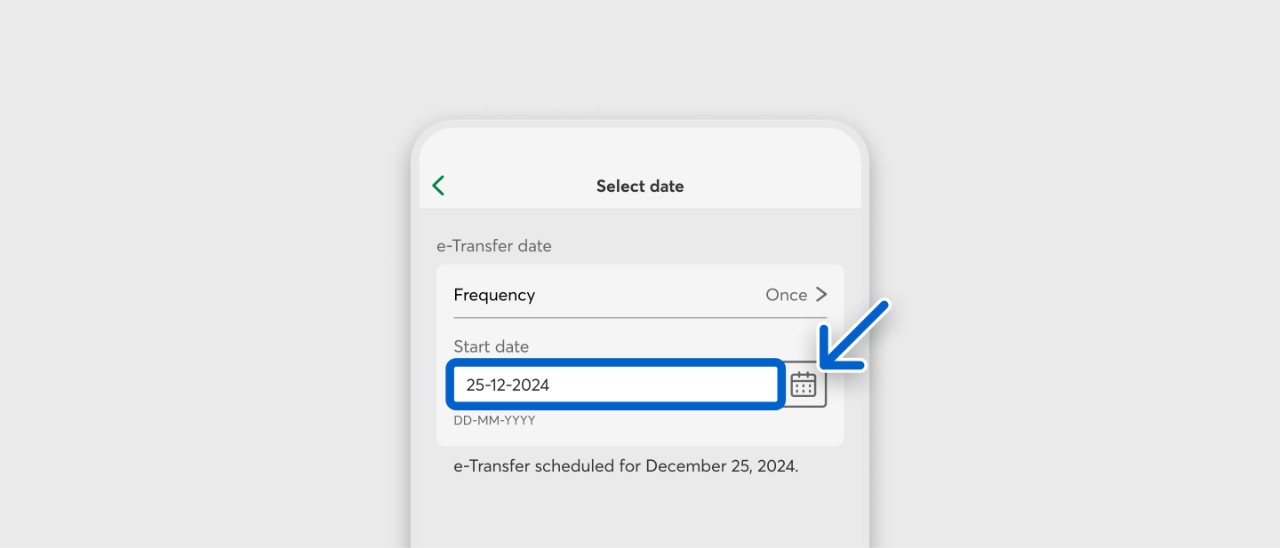
Task: Click December 25, 2024 in the scheduled note
Action: point(722,466)
